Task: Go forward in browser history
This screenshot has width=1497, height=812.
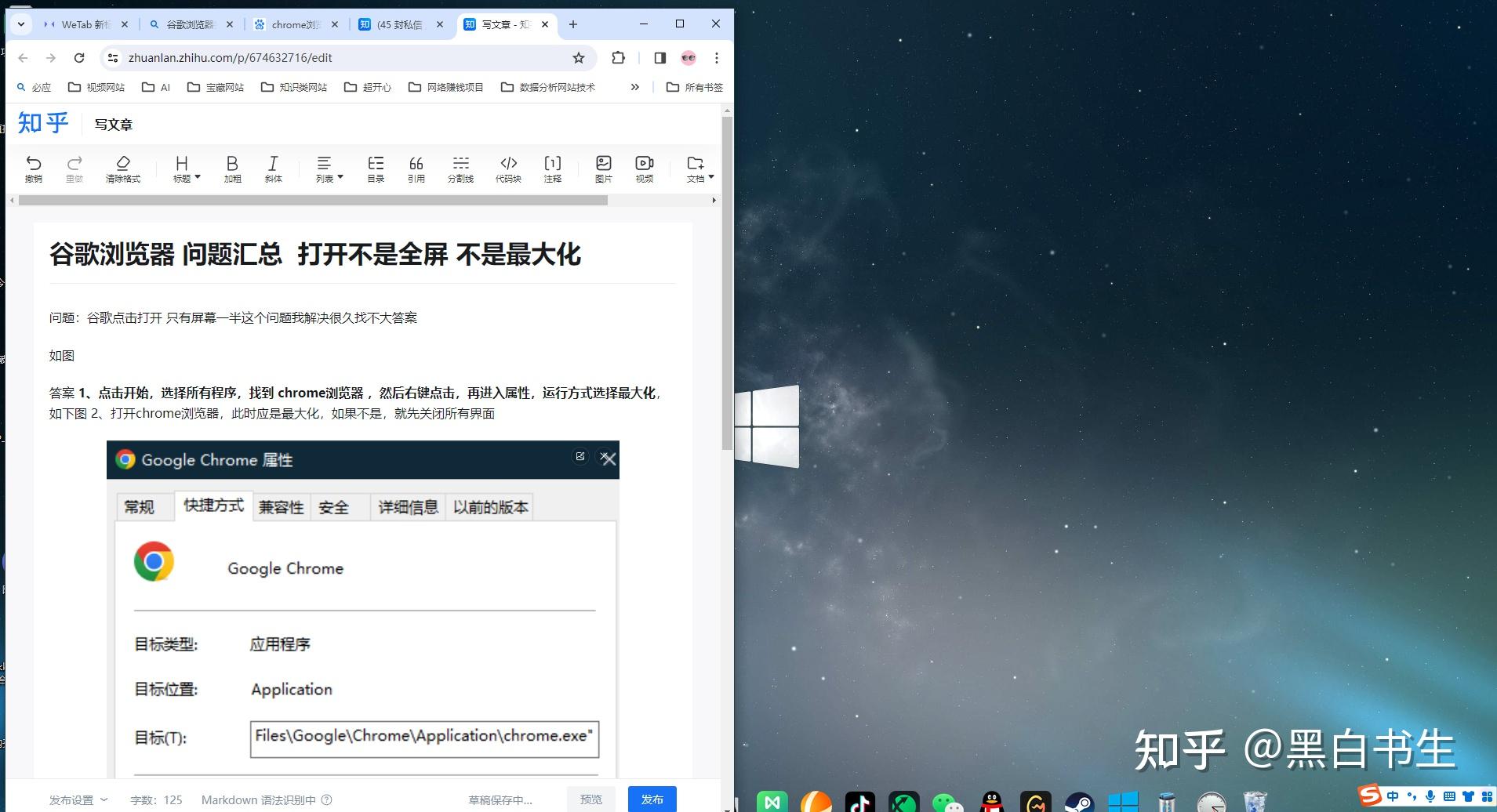Action: [x=51, y=58]
